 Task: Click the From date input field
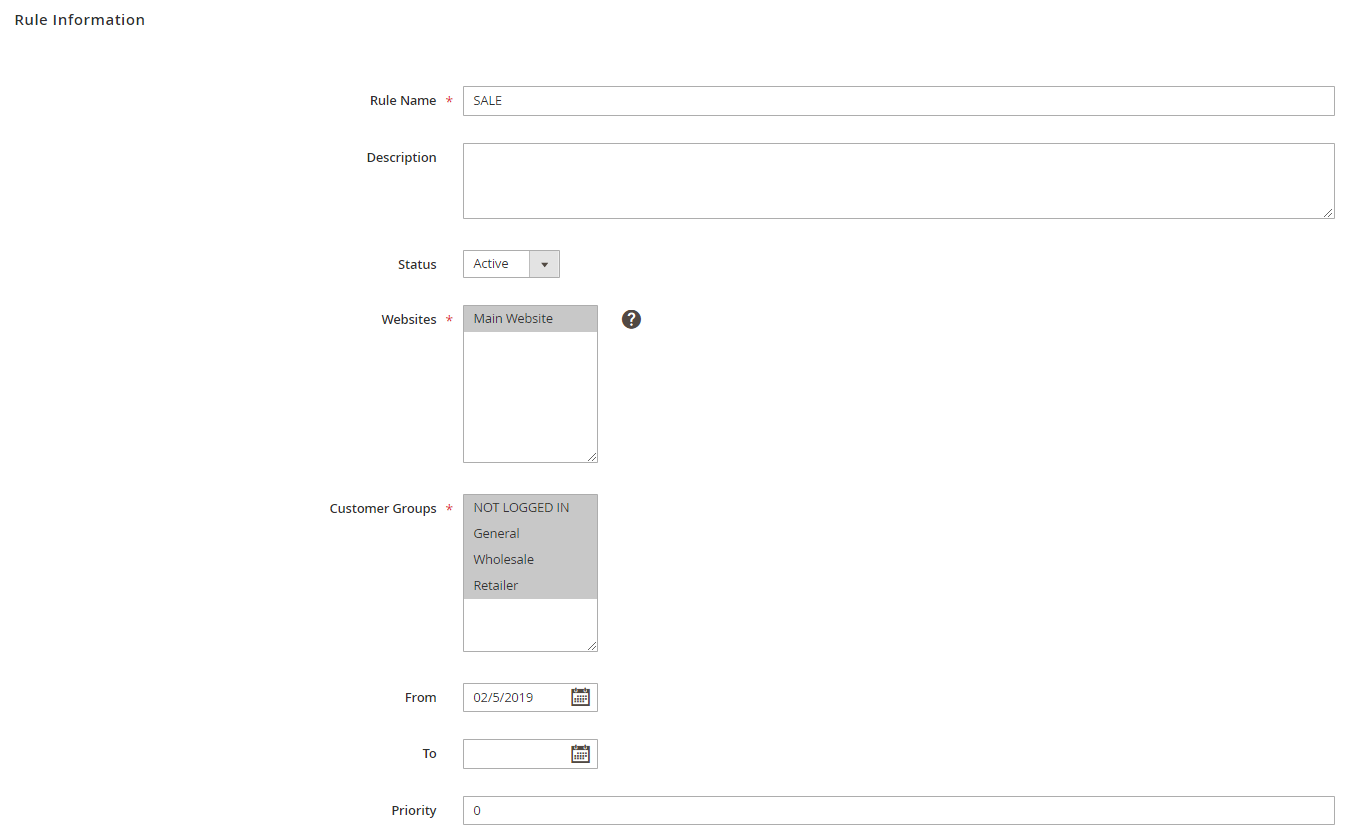(x=515, y=698)
